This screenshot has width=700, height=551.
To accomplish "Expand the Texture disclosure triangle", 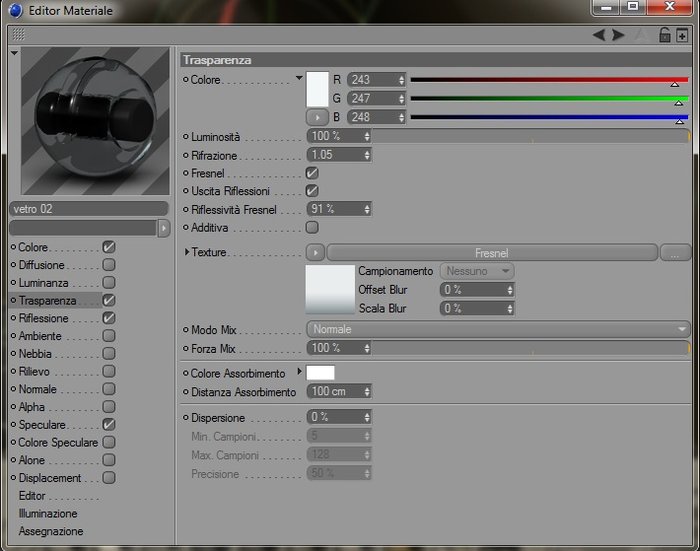I will coord(187,252).
